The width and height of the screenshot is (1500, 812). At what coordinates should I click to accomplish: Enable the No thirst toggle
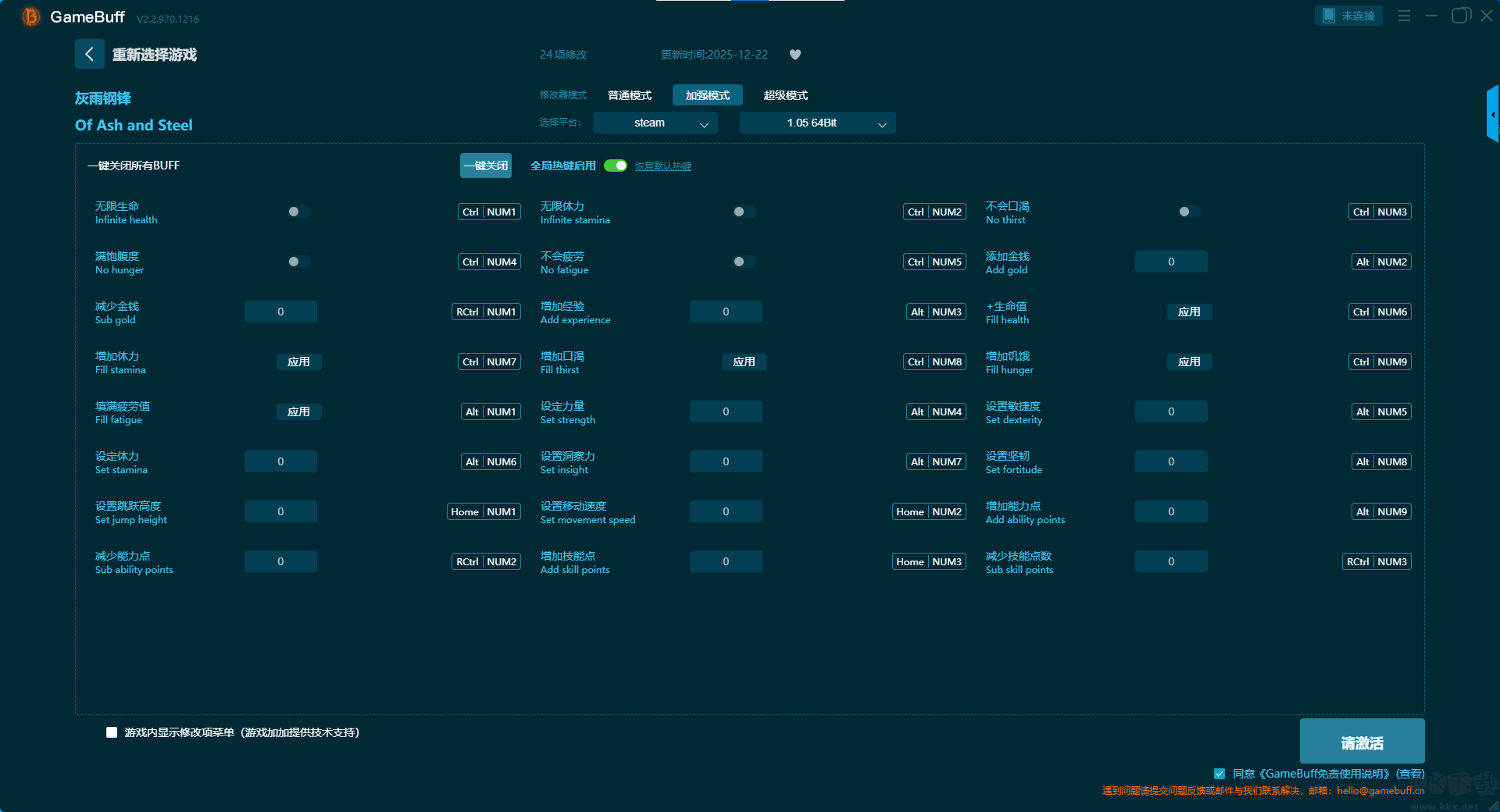[x=1189, y=212]
